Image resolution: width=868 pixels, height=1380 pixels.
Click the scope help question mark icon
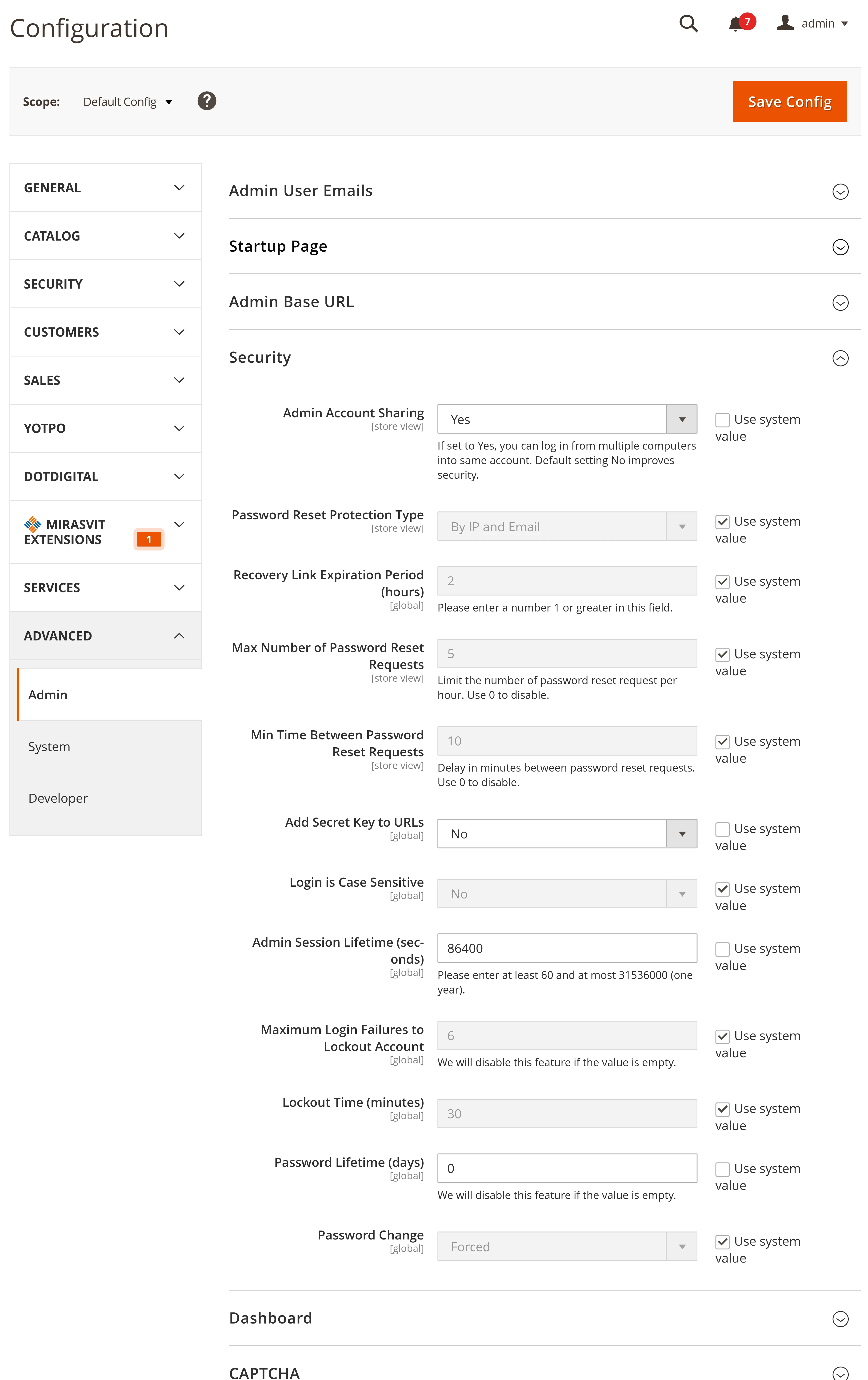point(207,101)
